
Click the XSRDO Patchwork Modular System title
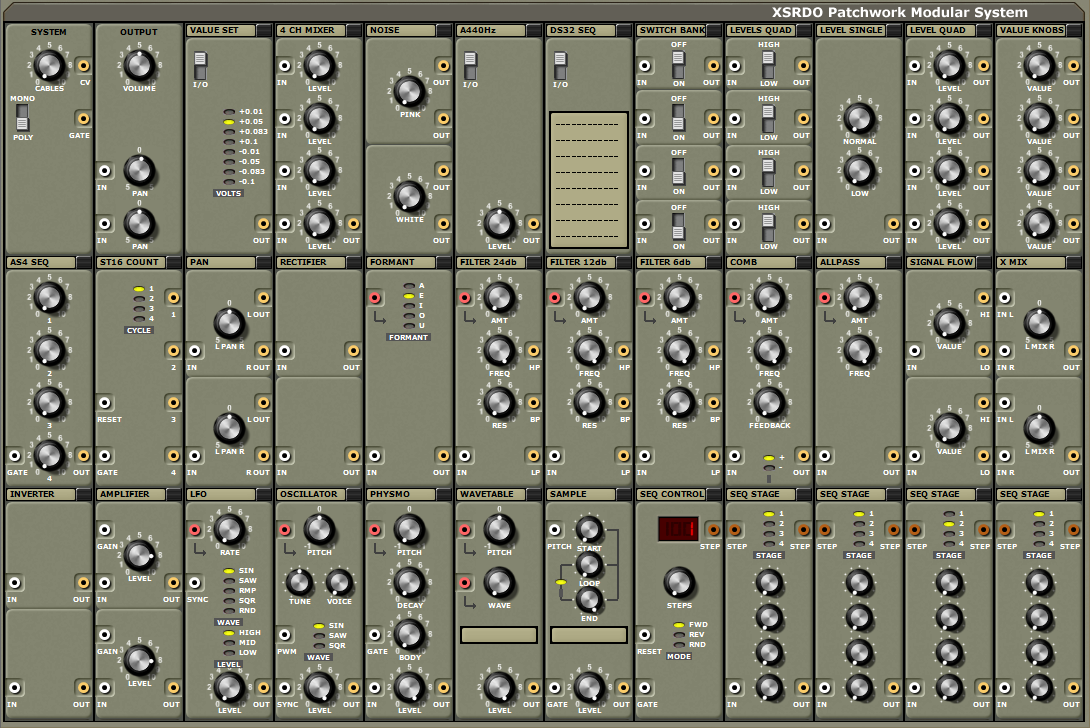pyautogui.click(x=900, y=12)
